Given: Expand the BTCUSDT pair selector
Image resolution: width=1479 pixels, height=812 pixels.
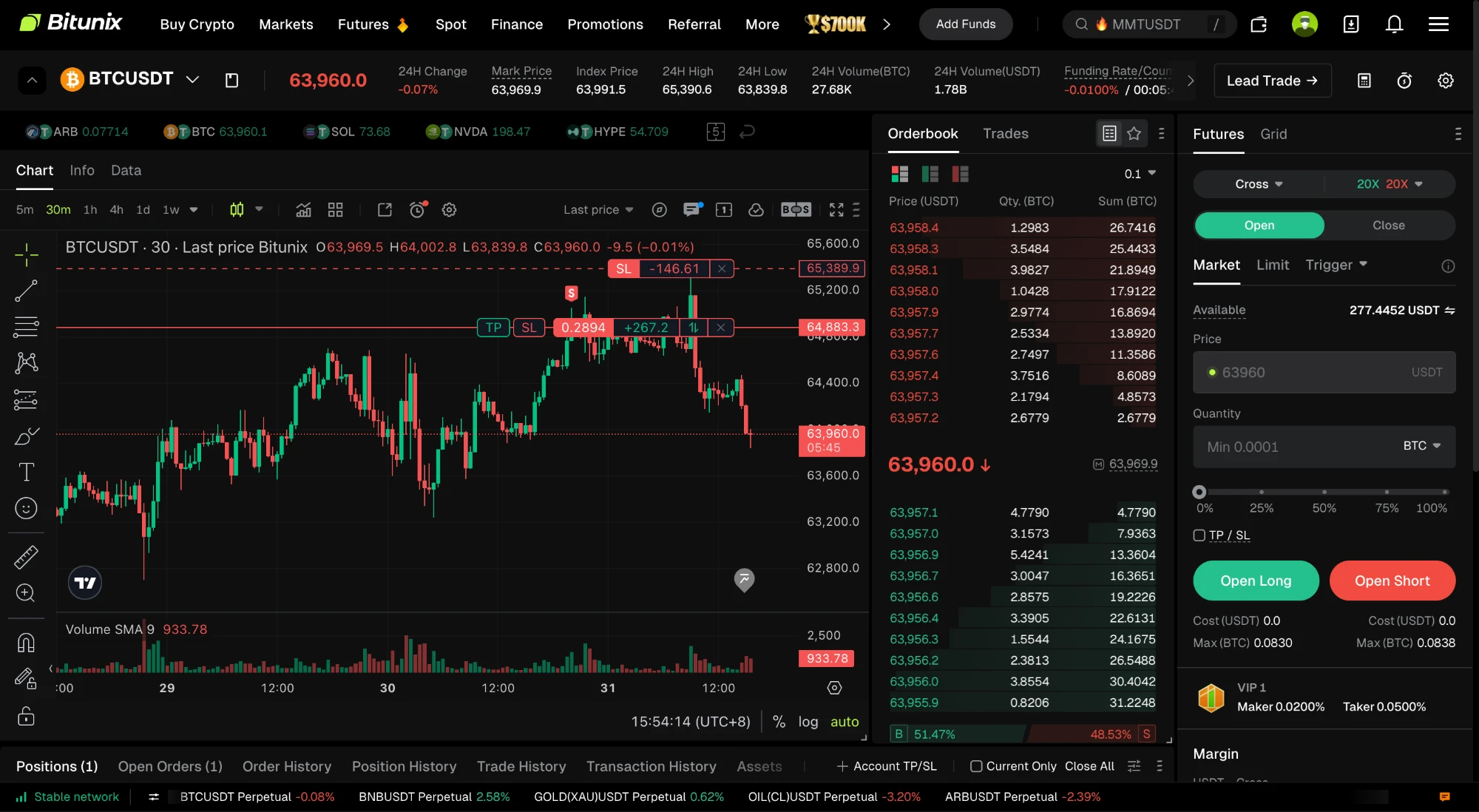Looking at the screenshot, I should point(192,79).
